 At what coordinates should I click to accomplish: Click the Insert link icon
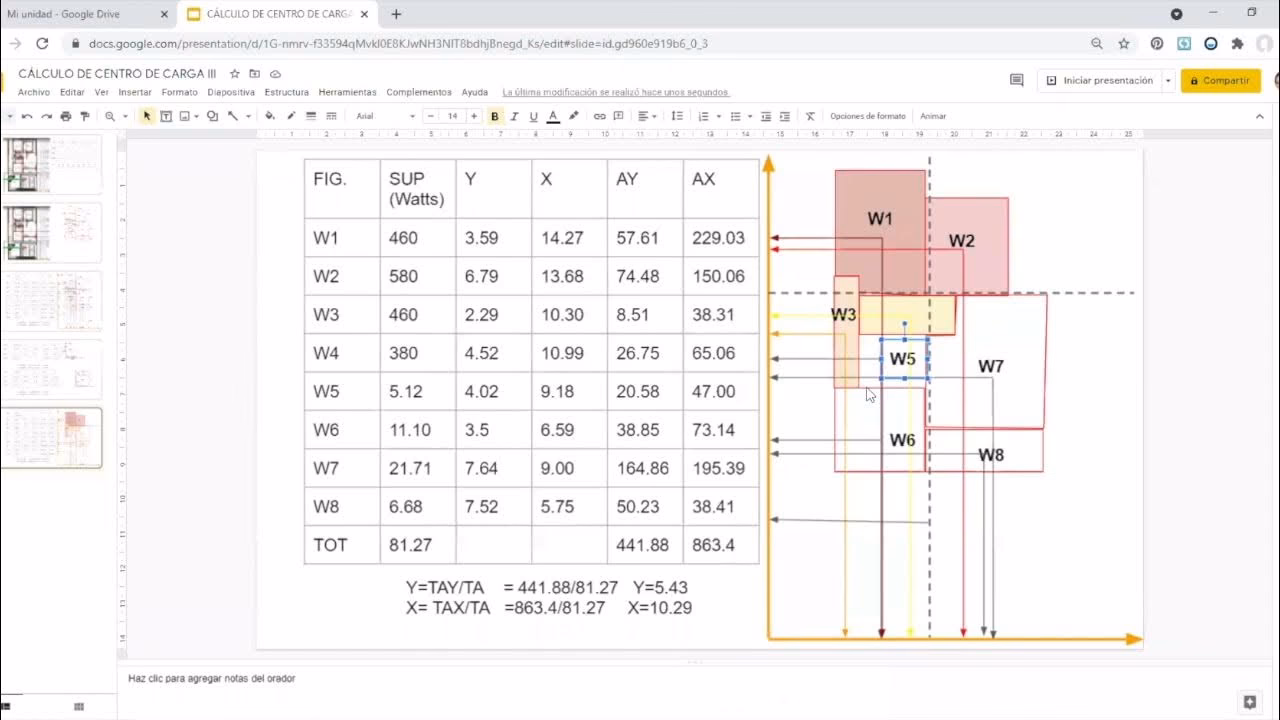[600, 116]
